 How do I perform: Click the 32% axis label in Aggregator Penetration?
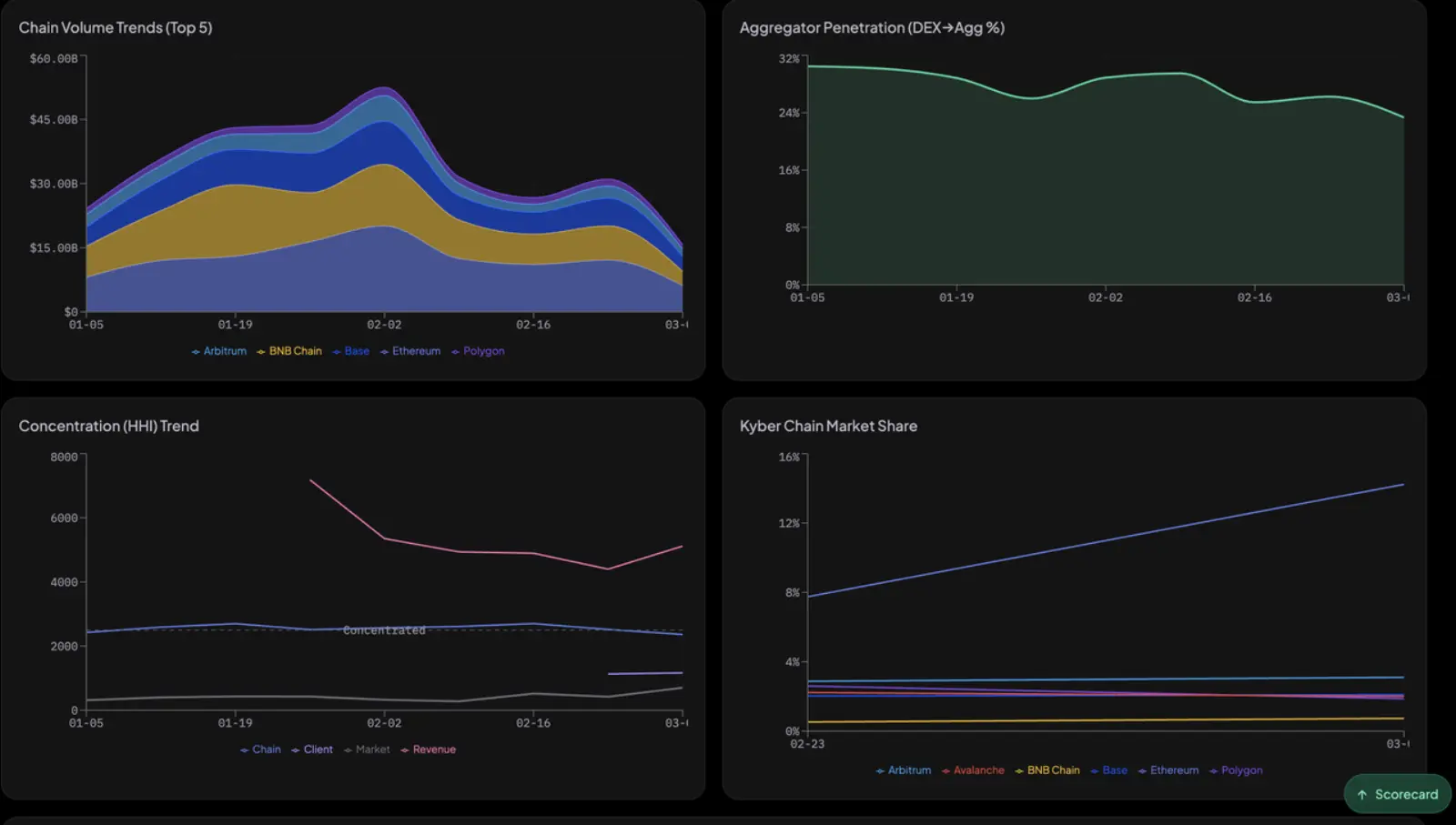click(789, 58)
